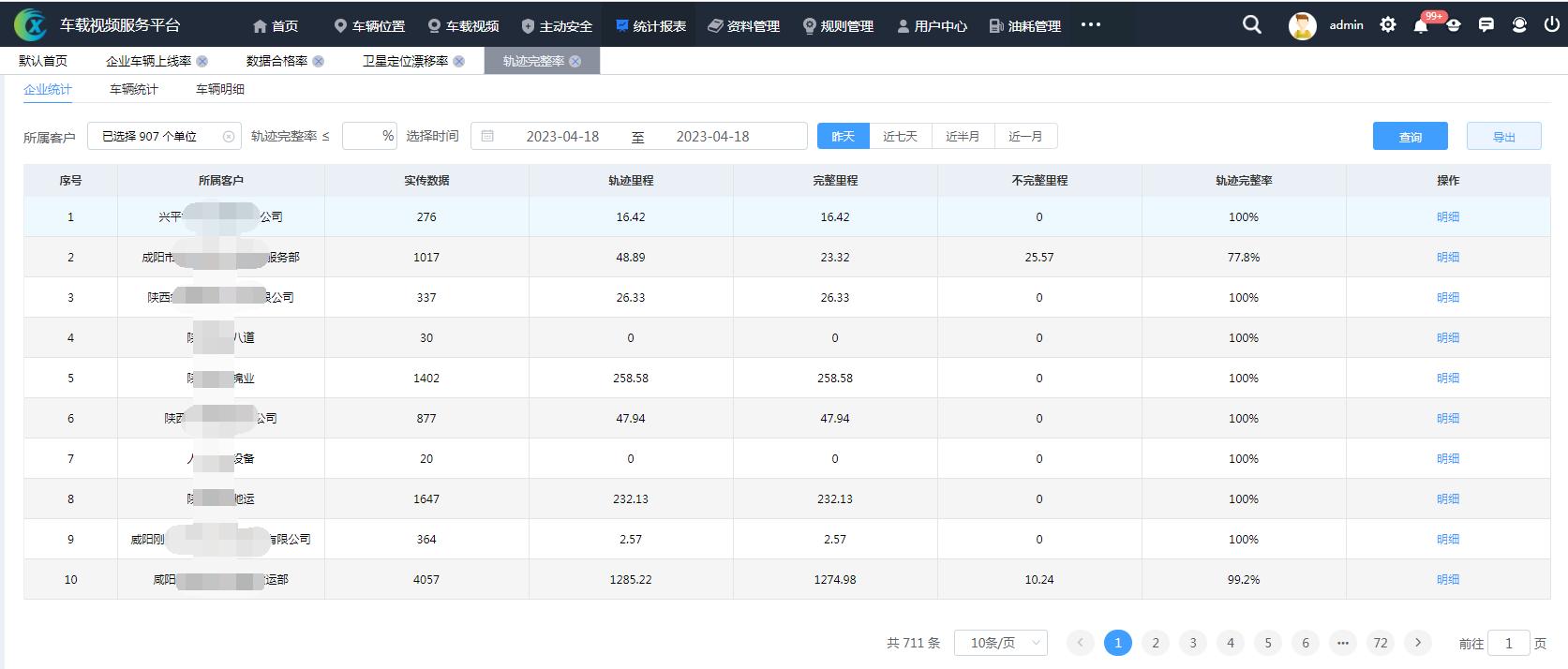Click the 不完整里程 value 25.57

pyautogui.click(x=1039, y=257)
